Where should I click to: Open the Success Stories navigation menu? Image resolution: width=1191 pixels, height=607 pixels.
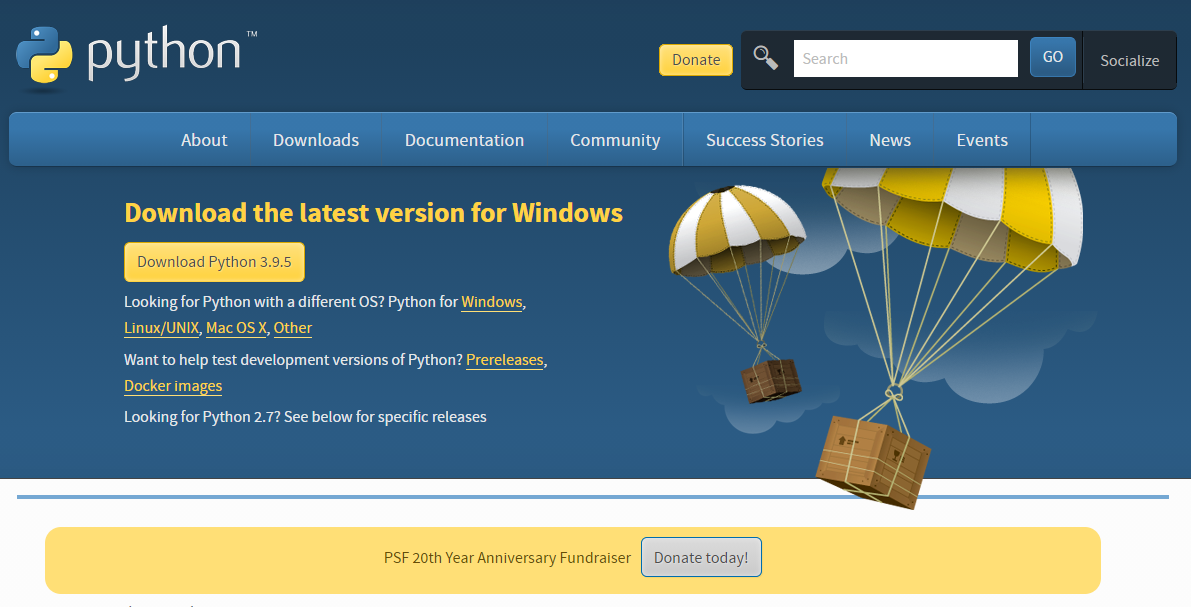pos(765,140)
